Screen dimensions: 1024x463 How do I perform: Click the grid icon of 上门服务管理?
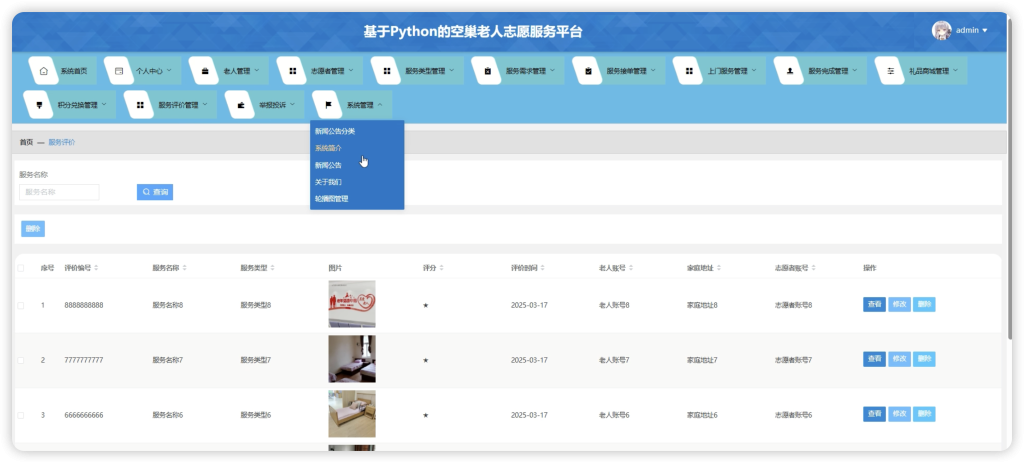tap(688, 71)
